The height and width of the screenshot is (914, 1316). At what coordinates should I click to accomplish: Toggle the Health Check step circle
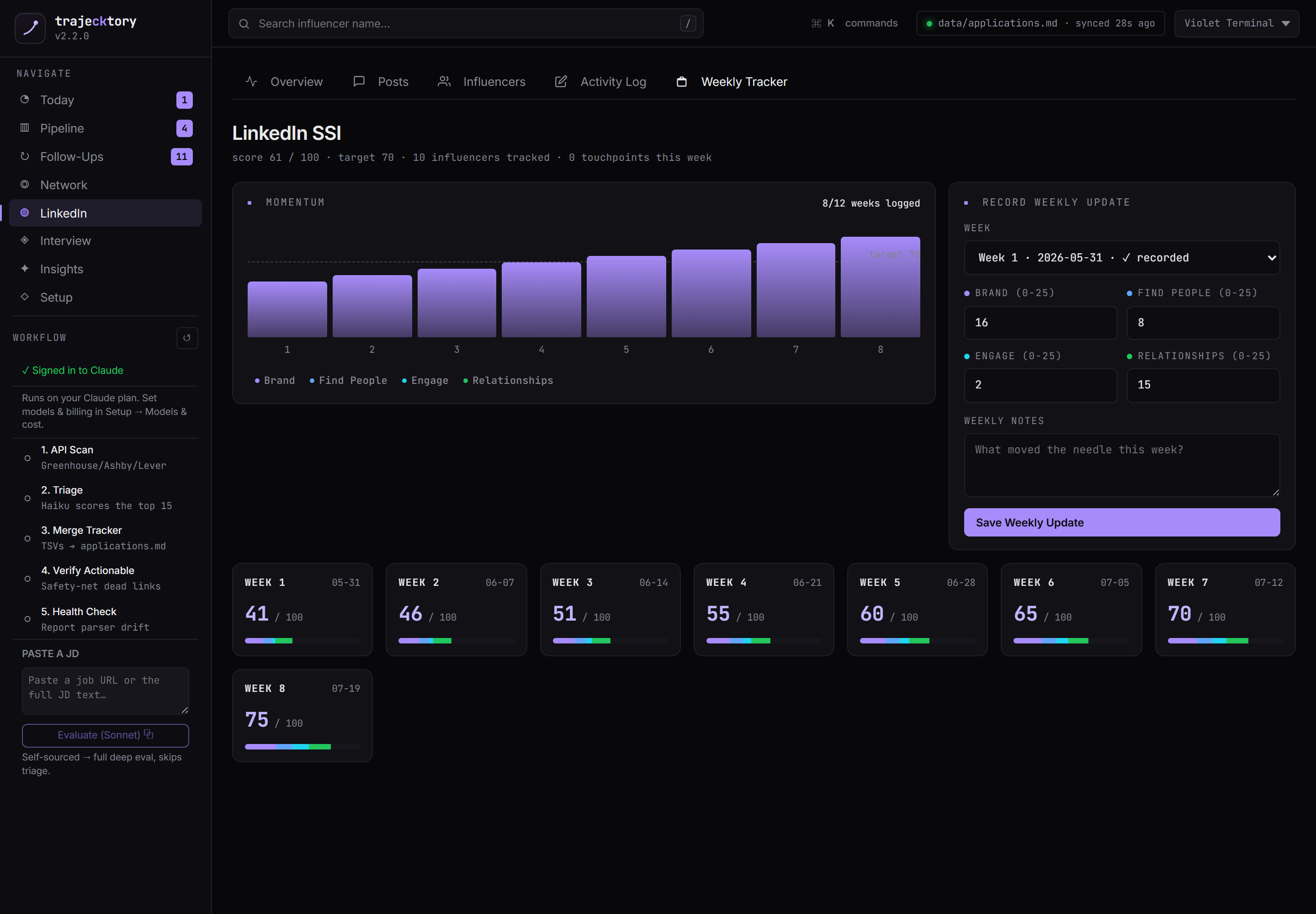(x=27, y=619)
